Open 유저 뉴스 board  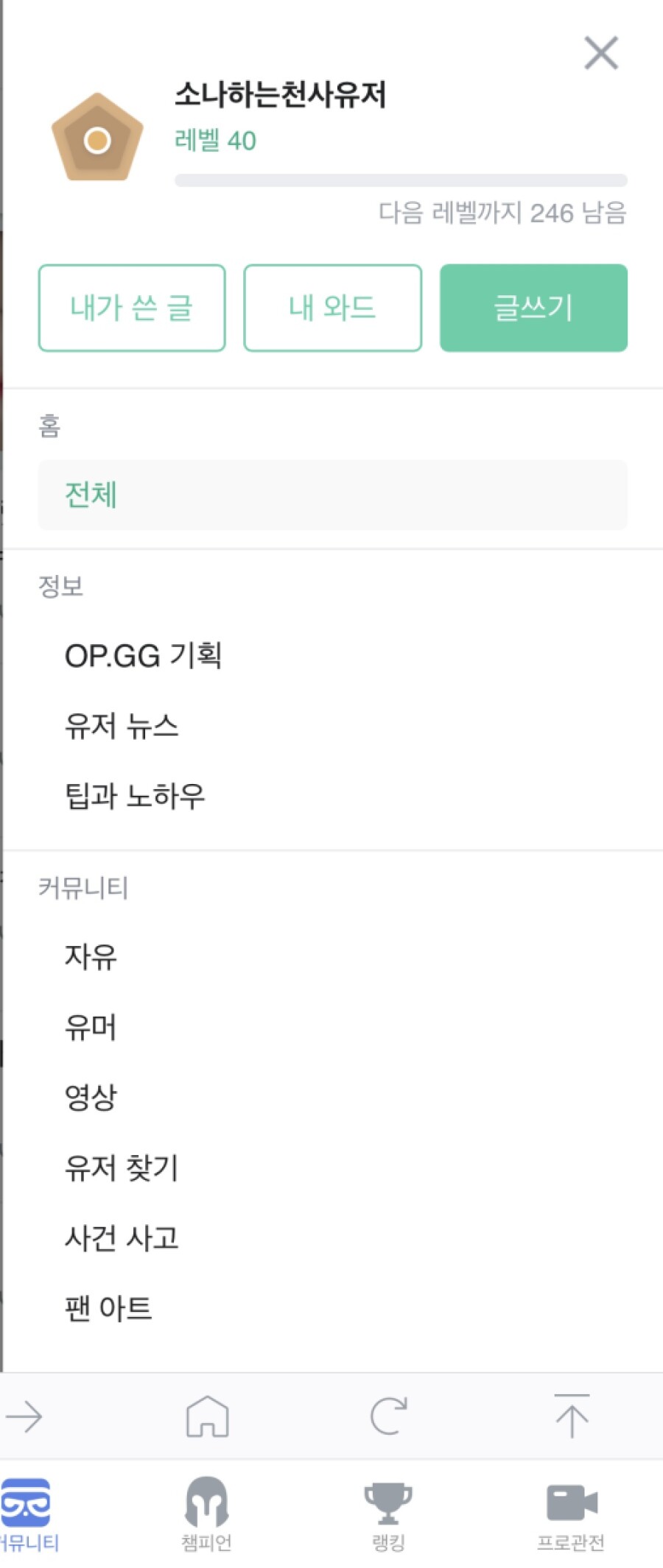coord(122,725)
